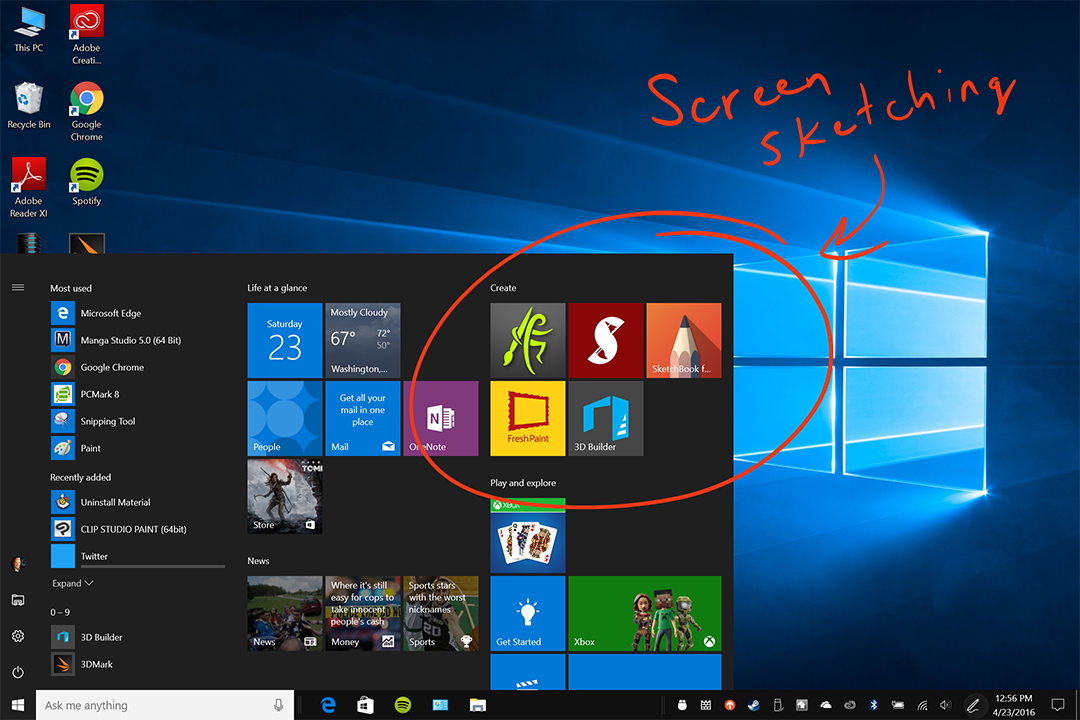This screenshot has width=1080, height=720.
Task: Open CLIP STUDIO PAINT (64bit)
Action: click(x=138, y=528)
